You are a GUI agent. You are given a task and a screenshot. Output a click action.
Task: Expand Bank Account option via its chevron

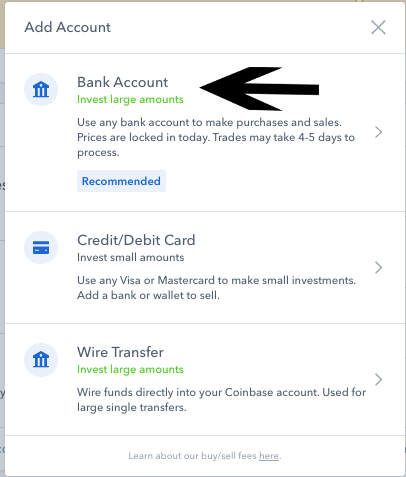pyautogui.click(x=378, y=132)
